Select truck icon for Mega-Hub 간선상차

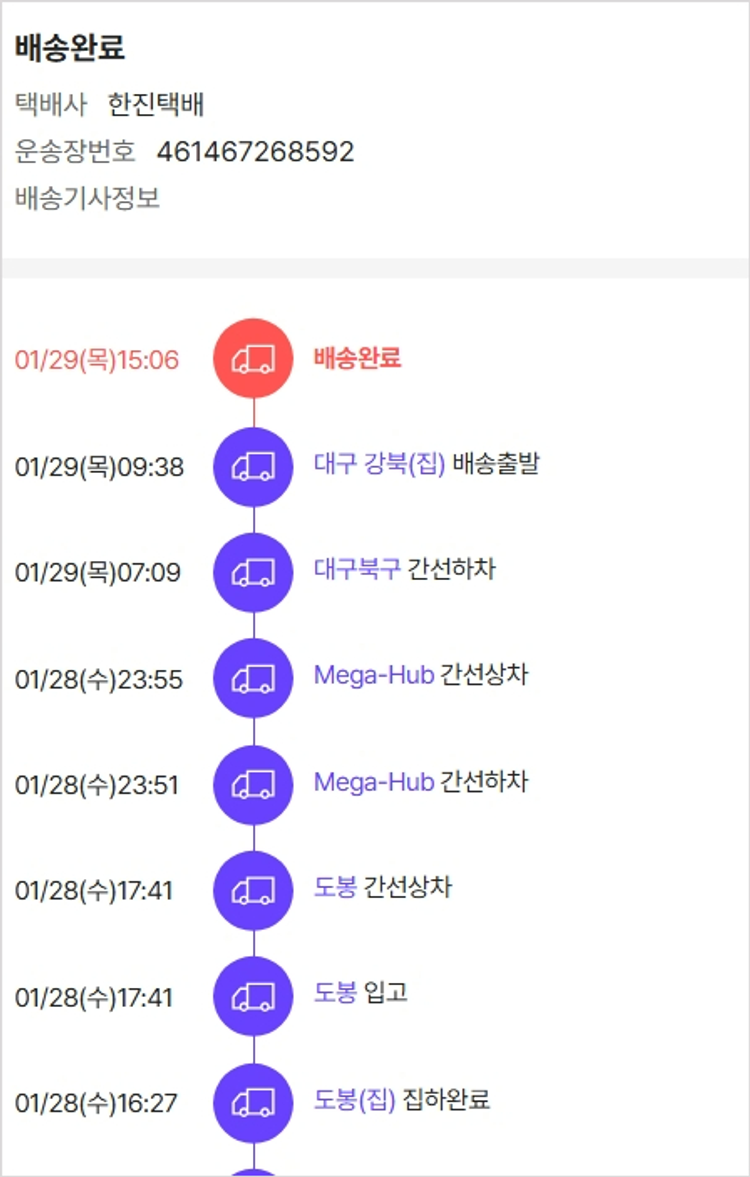pyautogui.click(x=253, y=678)
